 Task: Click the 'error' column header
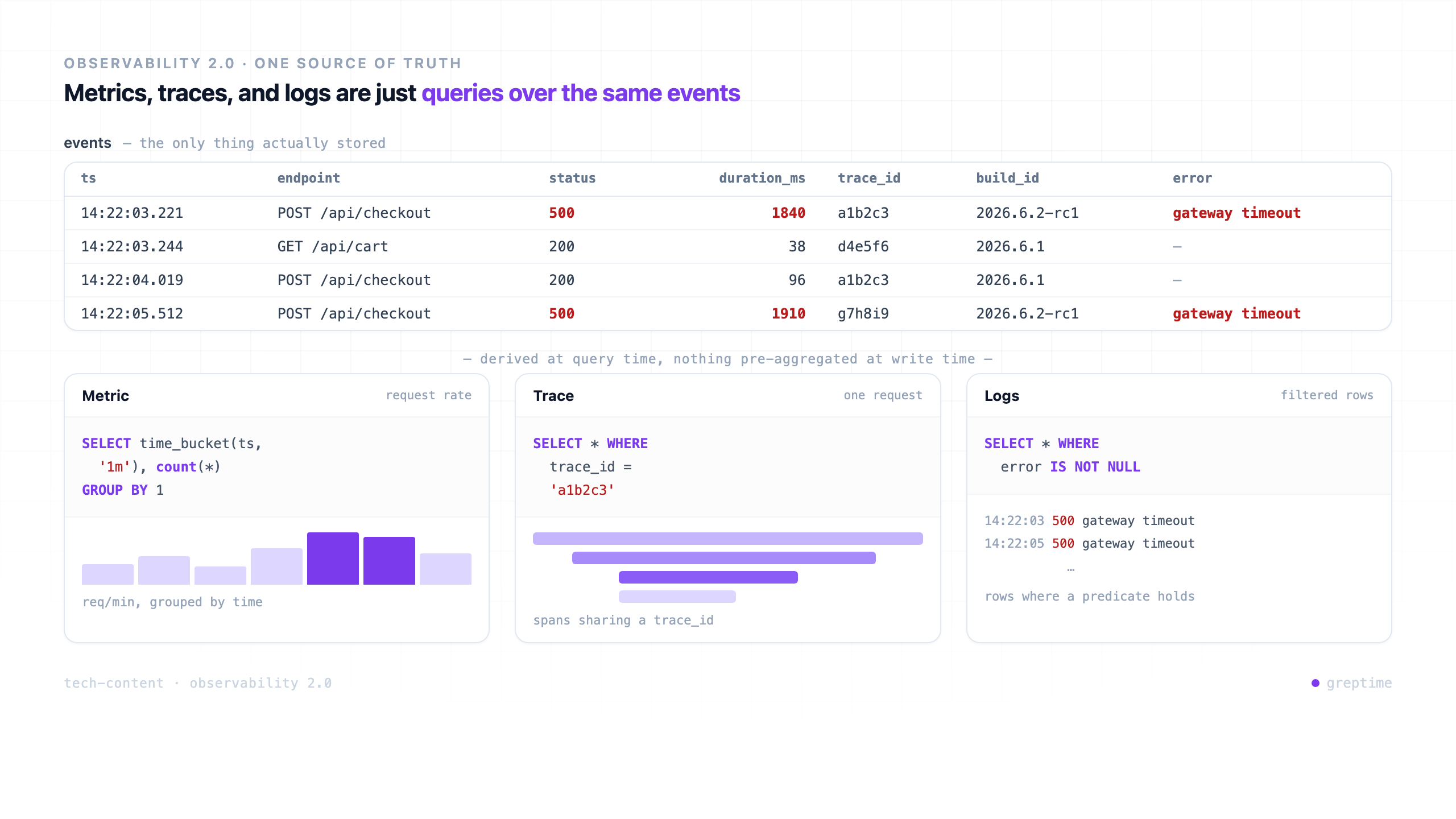point(1192,178)
